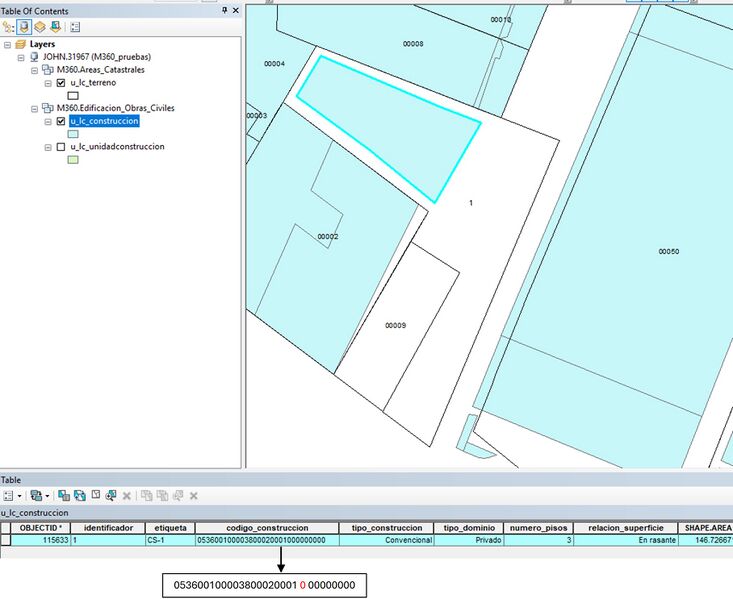Click the Privado tipo_dominio cell
This screenshot has width=733, height=599.
pyautogui.click(x=469, y=540)
